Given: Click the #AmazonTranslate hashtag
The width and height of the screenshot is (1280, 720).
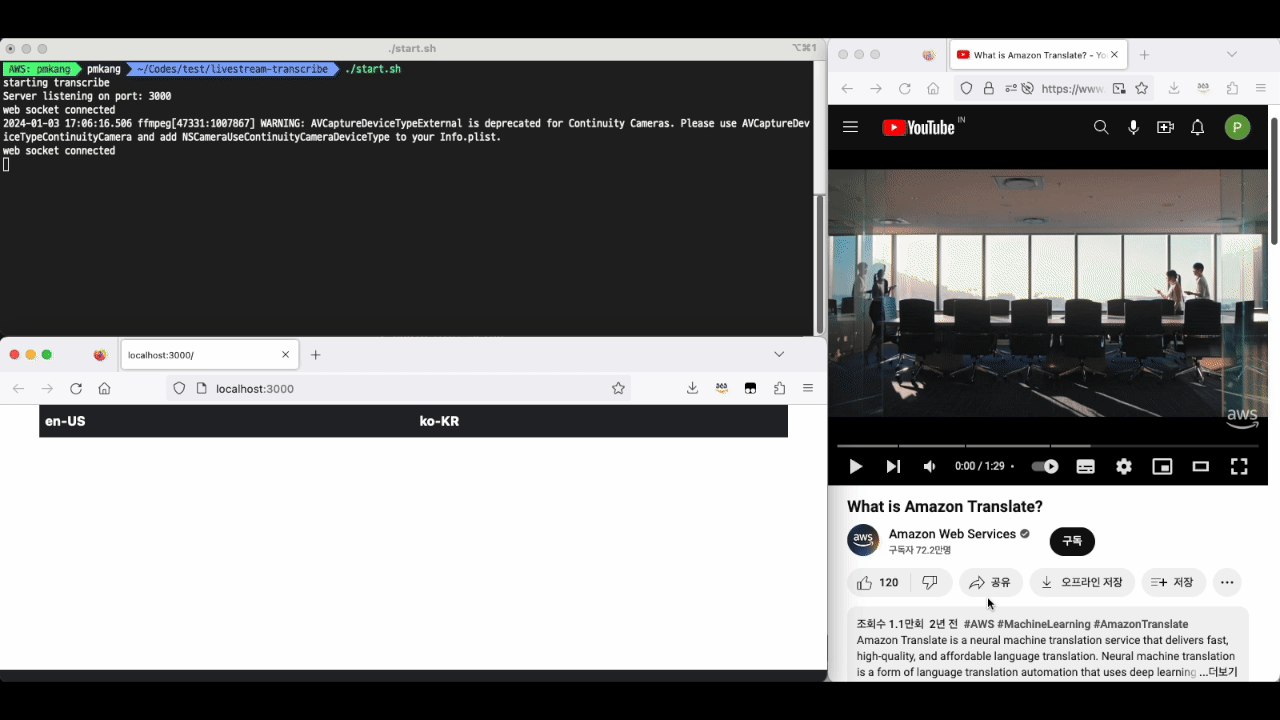Looking at the screenshot, I should click(x=1141, y=624).
